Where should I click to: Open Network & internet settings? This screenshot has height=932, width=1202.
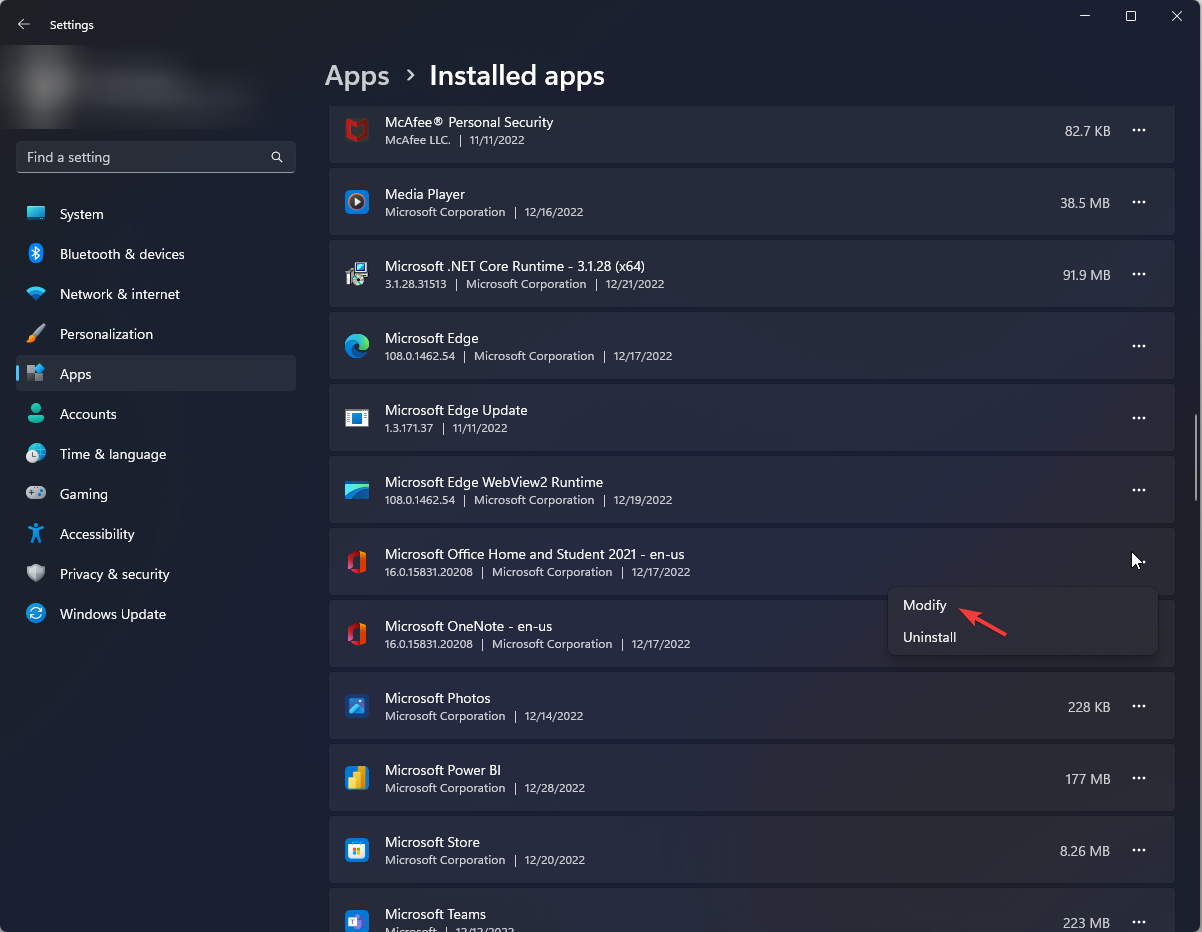pos(156,294)
